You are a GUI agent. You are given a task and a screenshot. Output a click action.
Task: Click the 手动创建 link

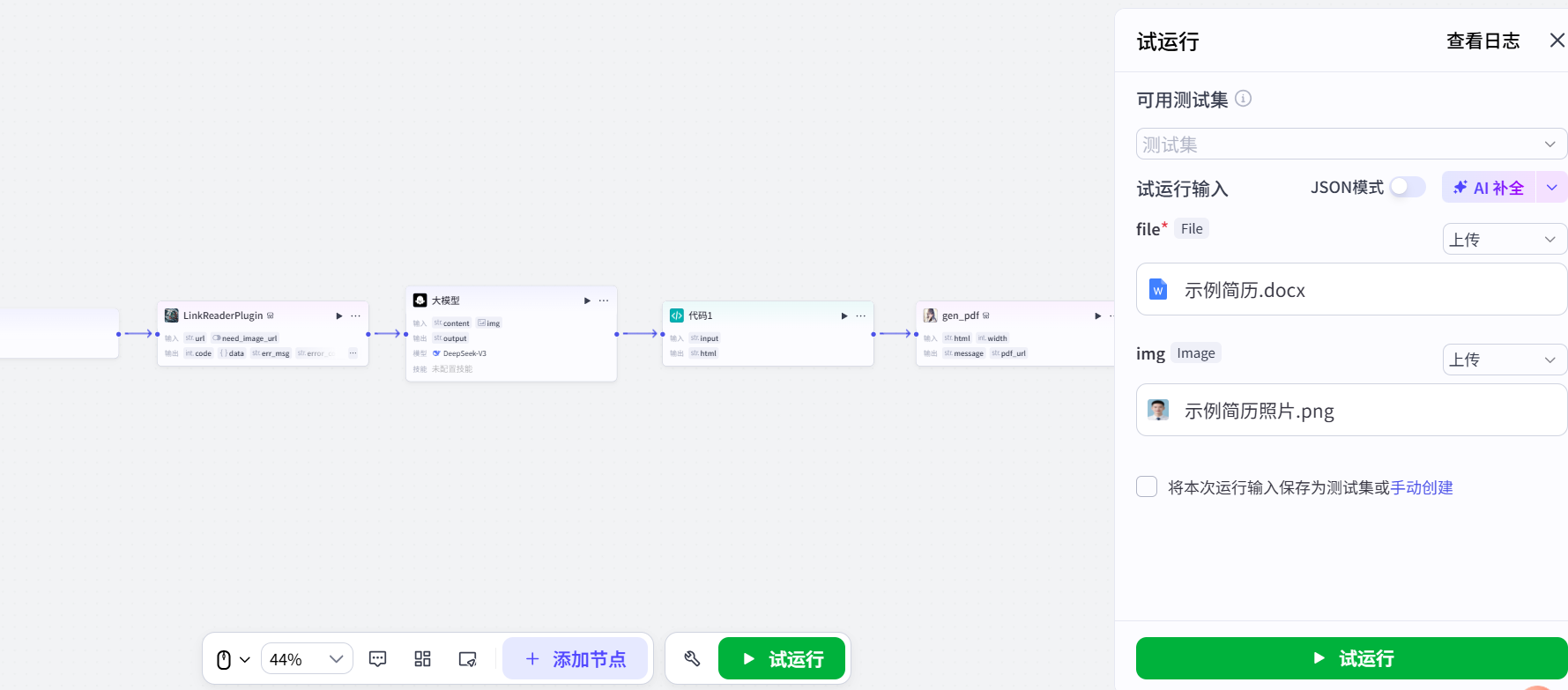[1422, 487]
